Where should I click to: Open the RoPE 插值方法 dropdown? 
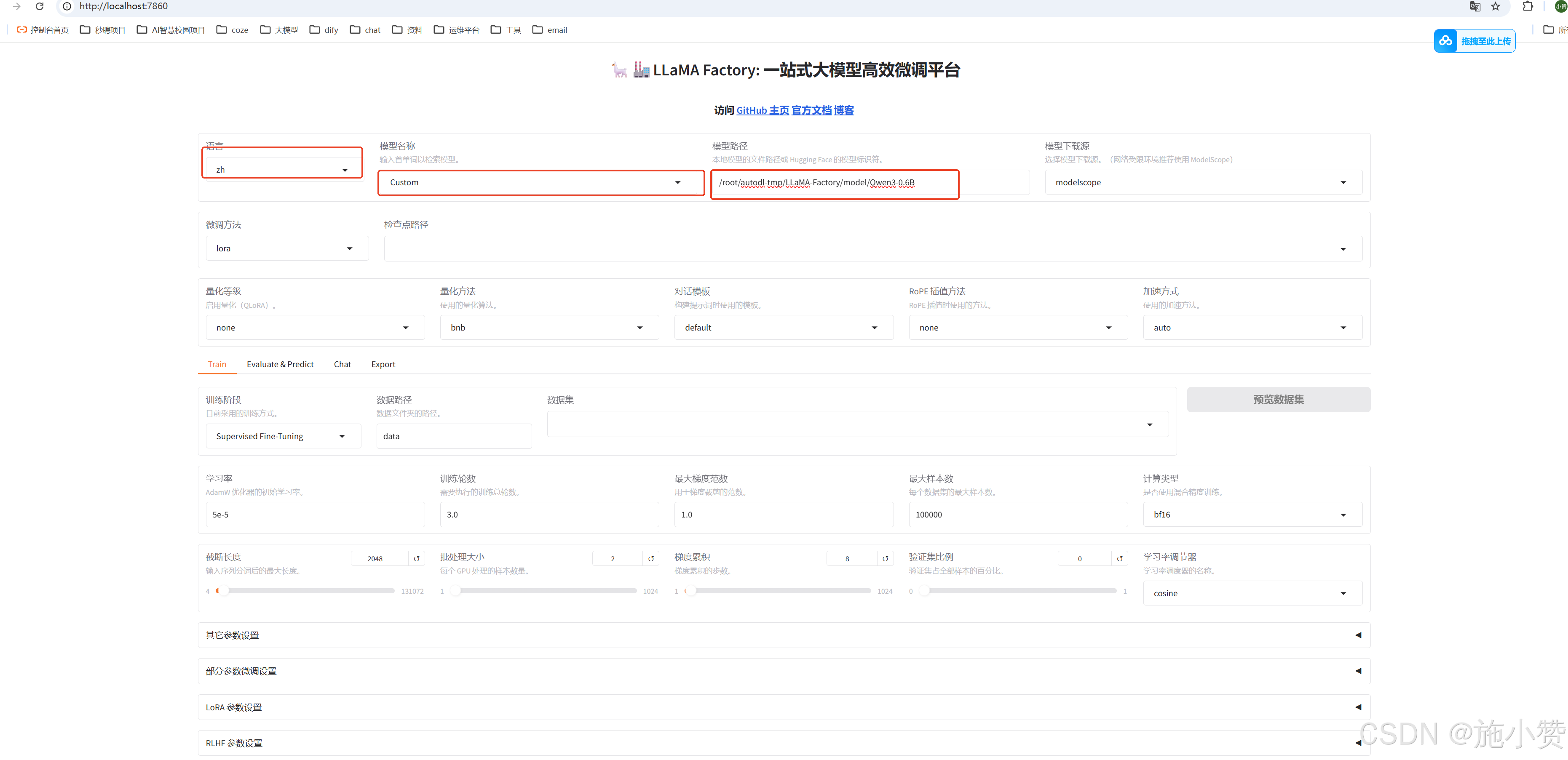[x=1018, y=327]
